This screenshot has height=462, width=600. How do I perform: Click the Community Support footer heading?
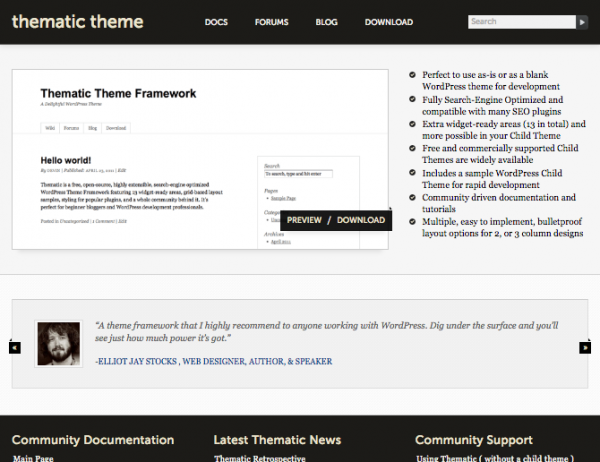(x=474, y=440)
